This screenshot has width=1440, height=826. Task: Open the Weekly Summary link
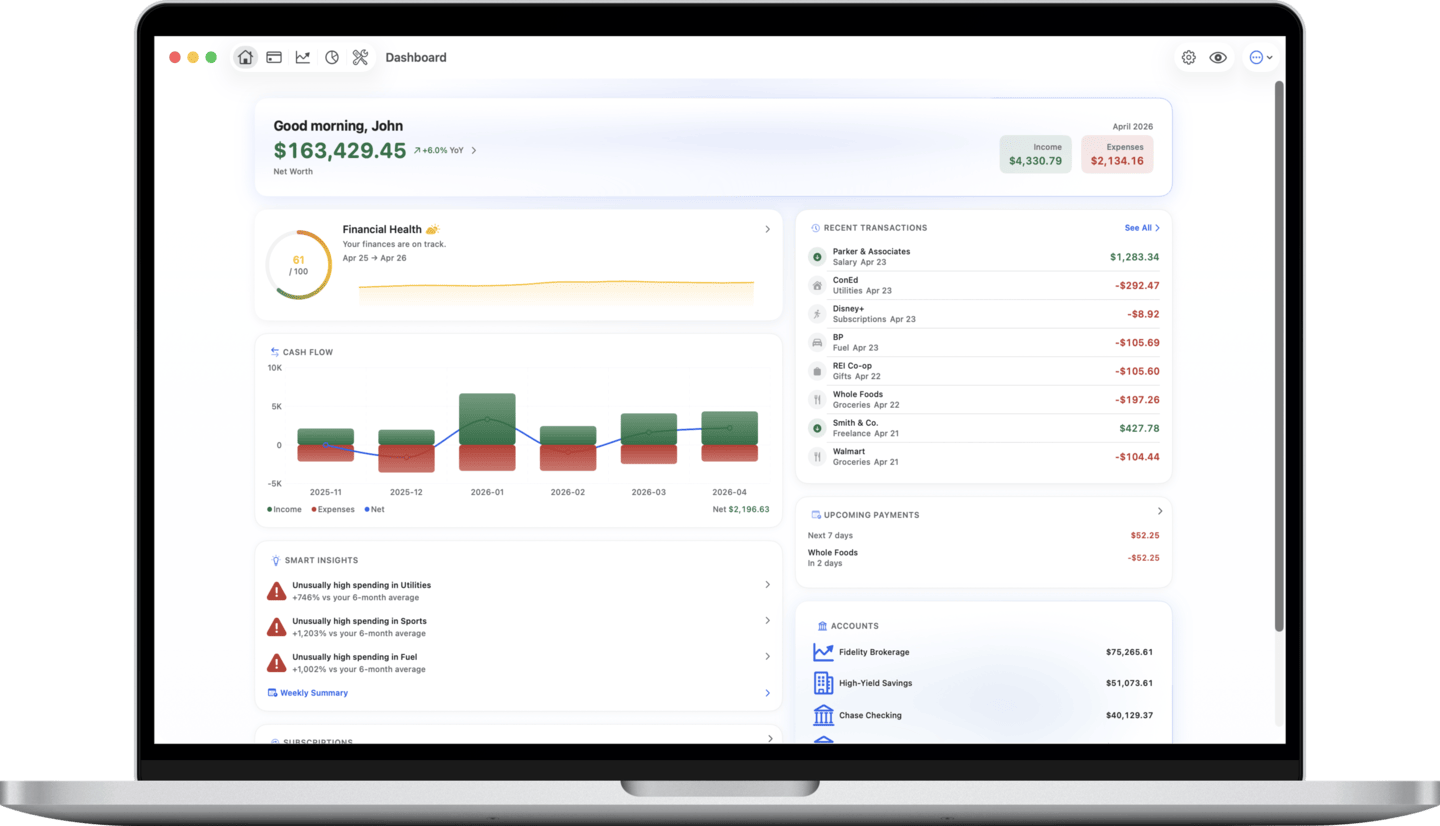pyautogui.click(x=314, y=693)
